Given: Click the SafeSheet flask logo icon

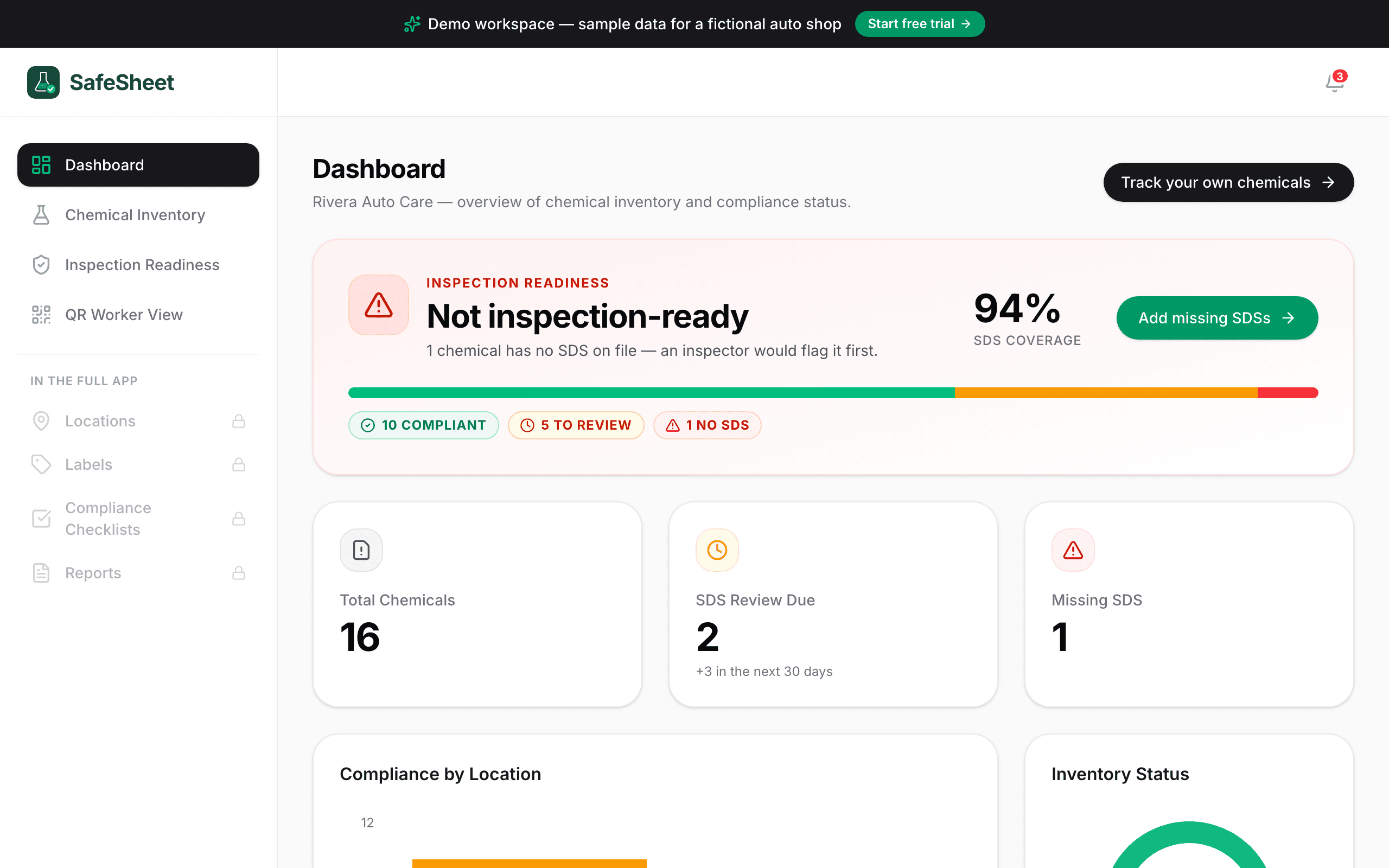Looking at the screenshot, I should click(43, 82).
